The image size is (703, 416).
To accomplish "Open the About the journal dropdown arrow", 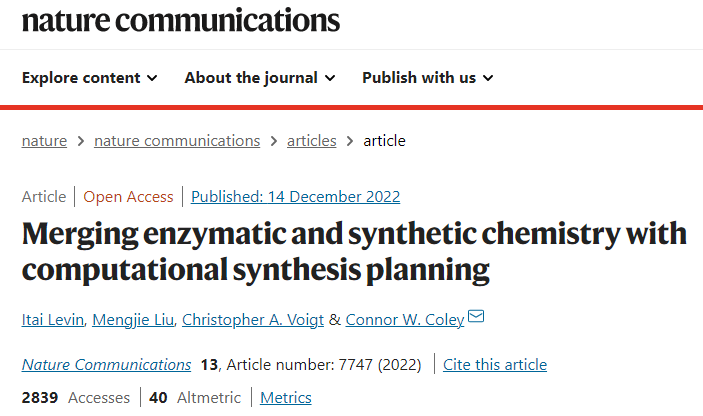I will [x=330, y=78].
